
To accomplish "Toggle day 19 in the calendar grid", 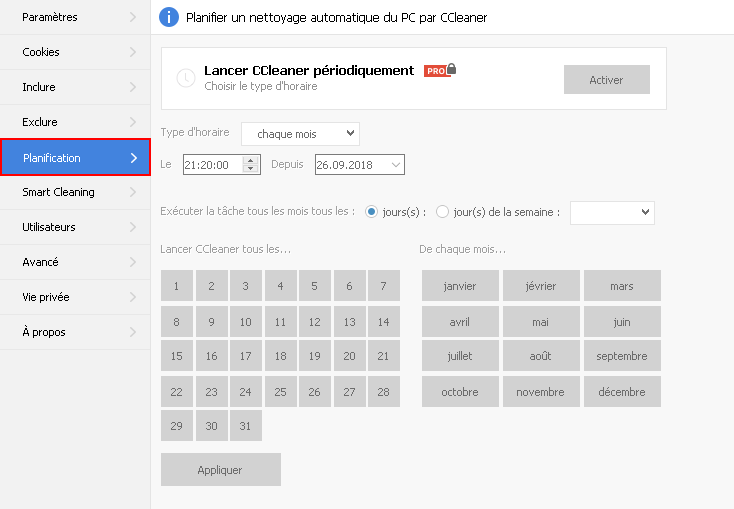I will pyautogui.click(x=315, y=356).
